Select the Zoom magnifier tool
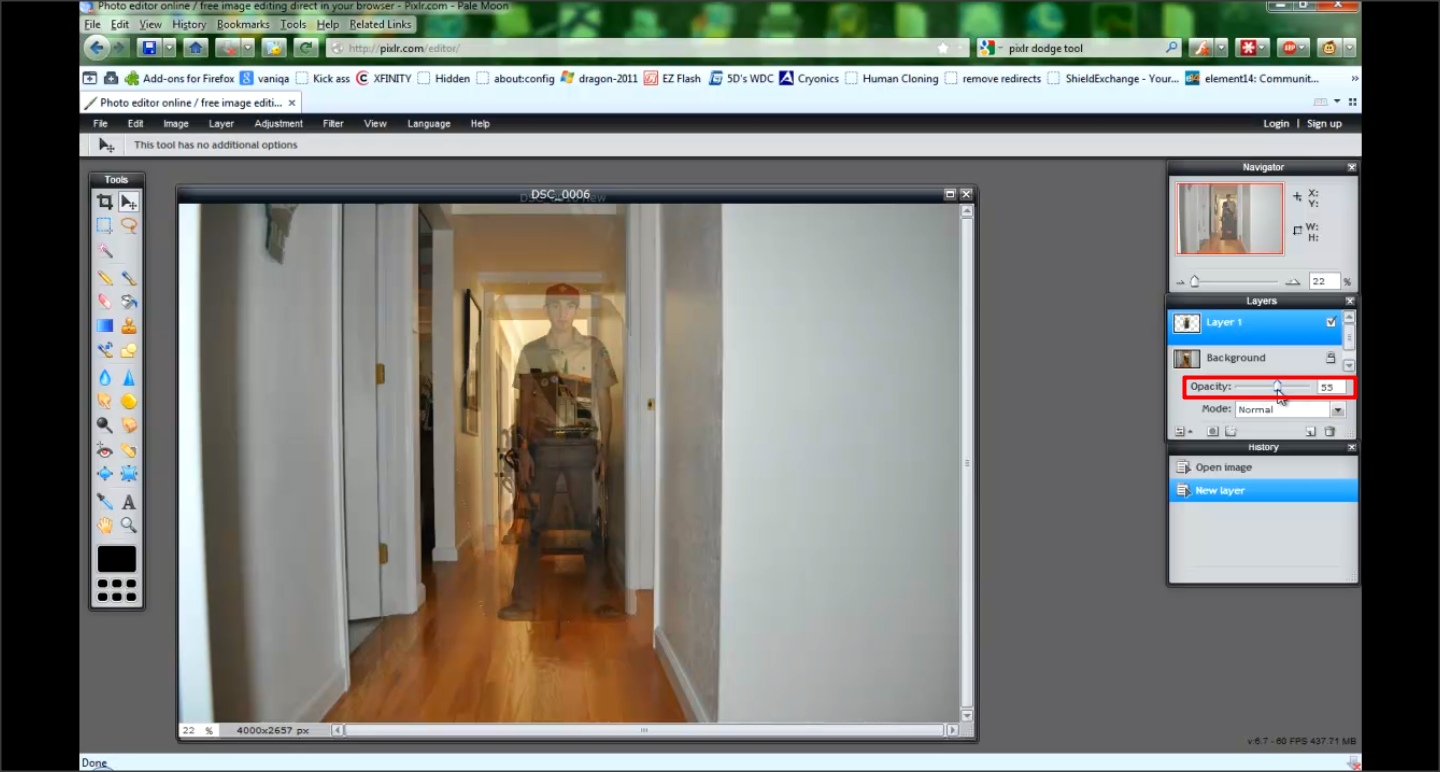This screenshot has height=772, width=1440. pos(129,525)
